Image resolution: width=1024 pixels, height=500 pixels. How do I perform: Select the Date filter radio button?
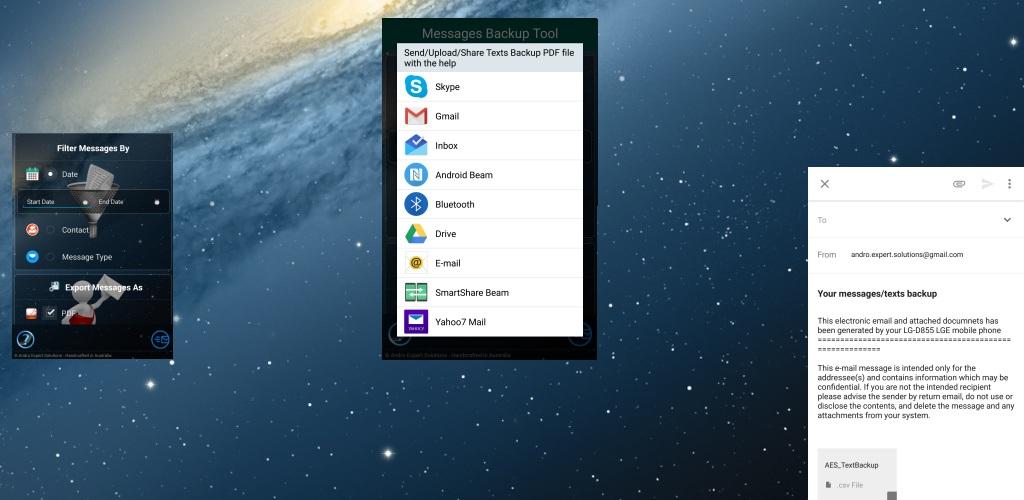click(x=51, y=174)
